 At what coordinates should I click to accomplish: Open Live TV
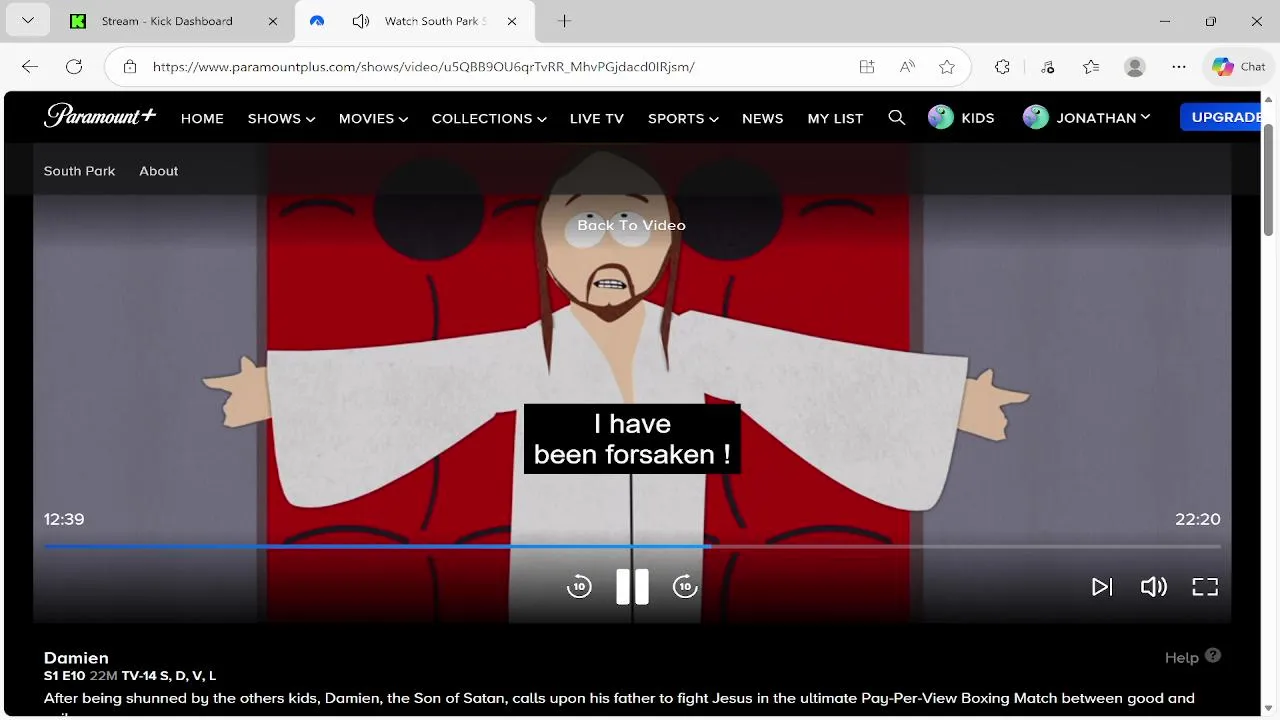597,118
